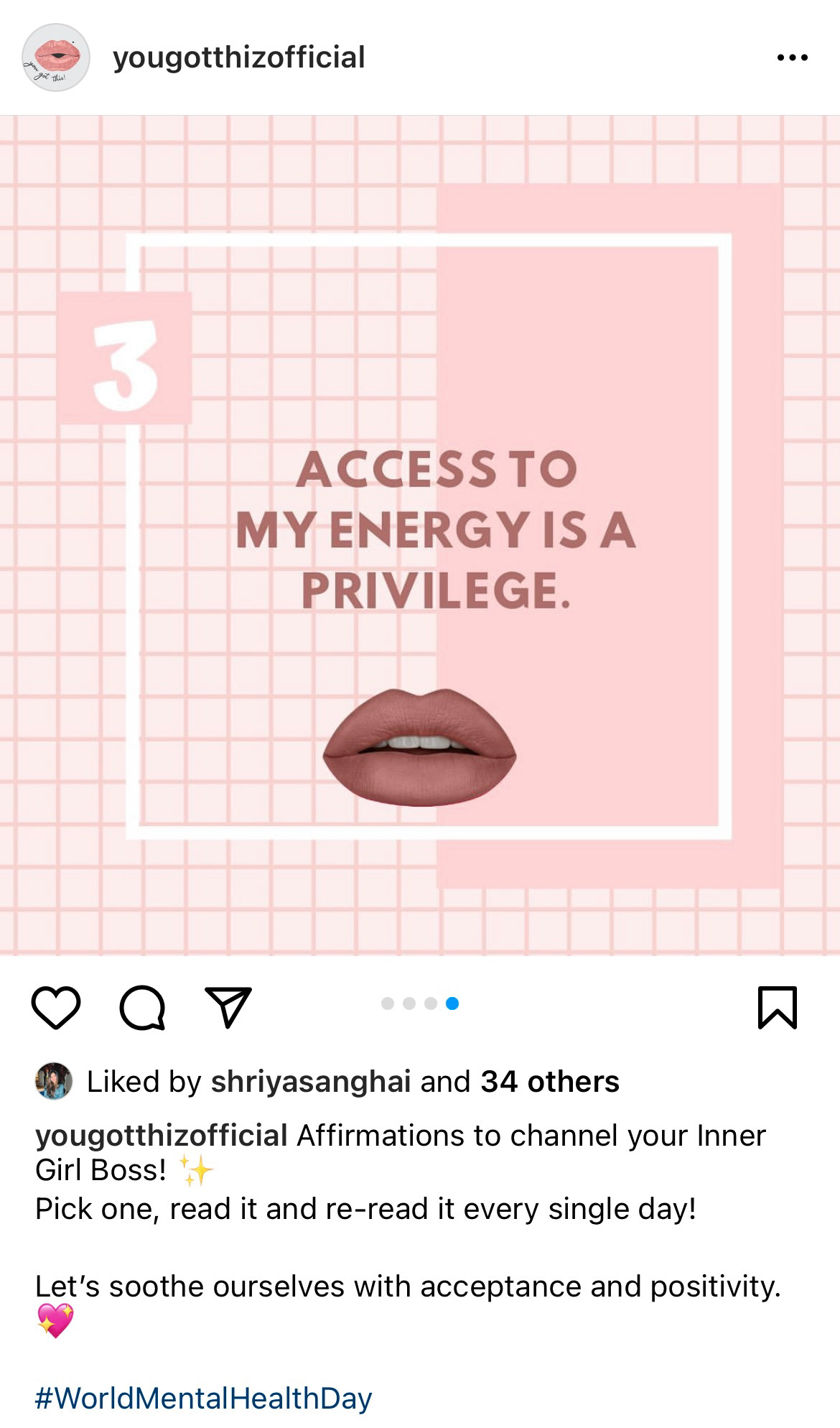
Task: Tap the affirmation text on slide
Action: coord(436,530)
